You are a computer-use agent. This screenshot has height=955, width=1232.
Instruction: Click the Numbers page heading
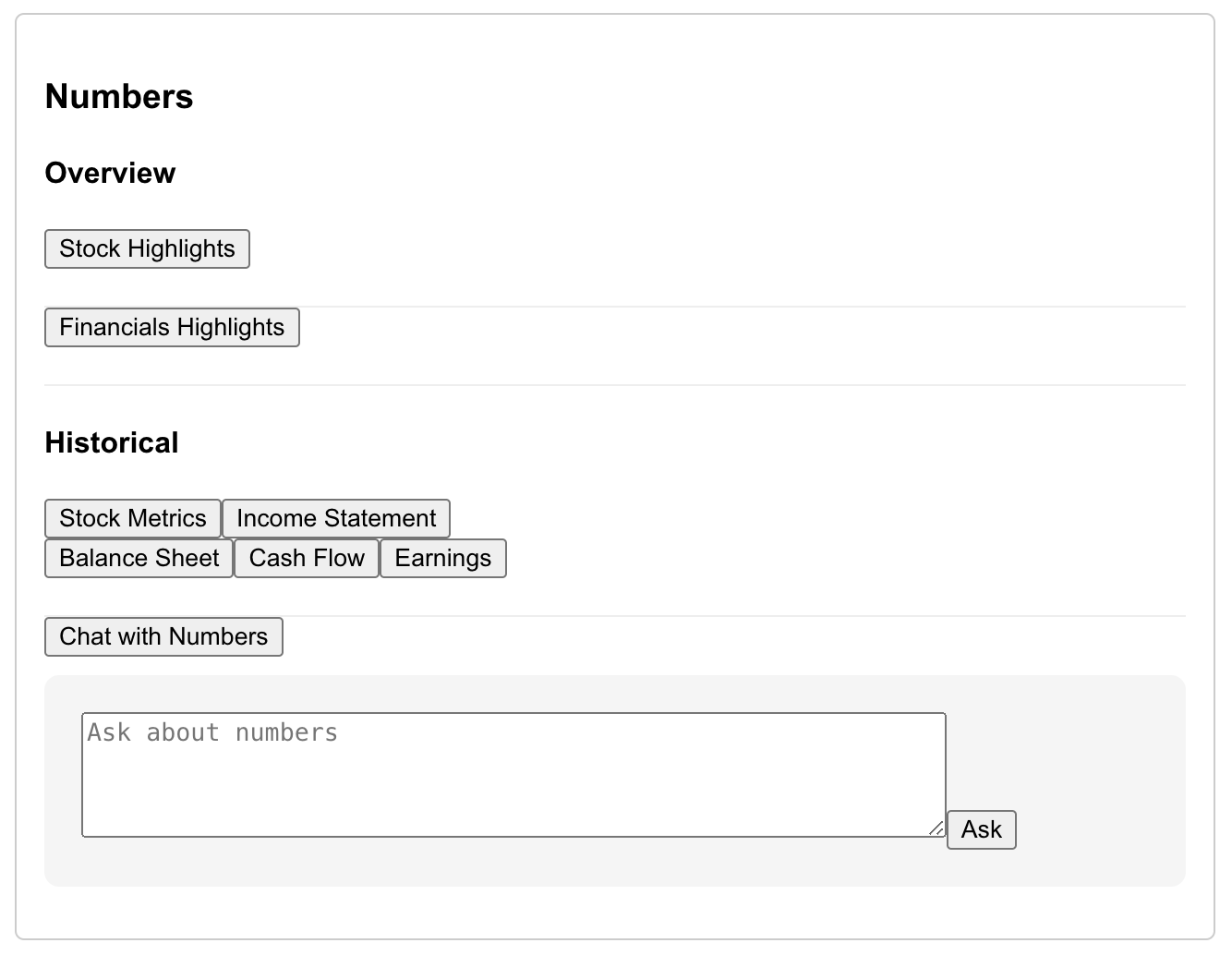119,97
